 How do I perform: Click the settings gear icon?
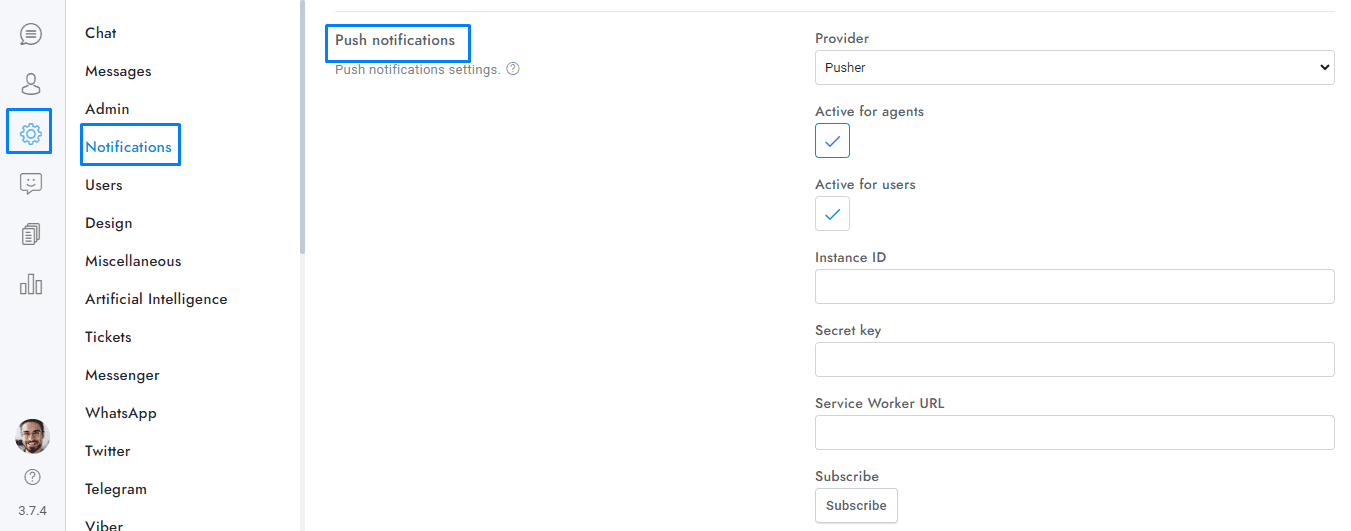pos(30,133)
